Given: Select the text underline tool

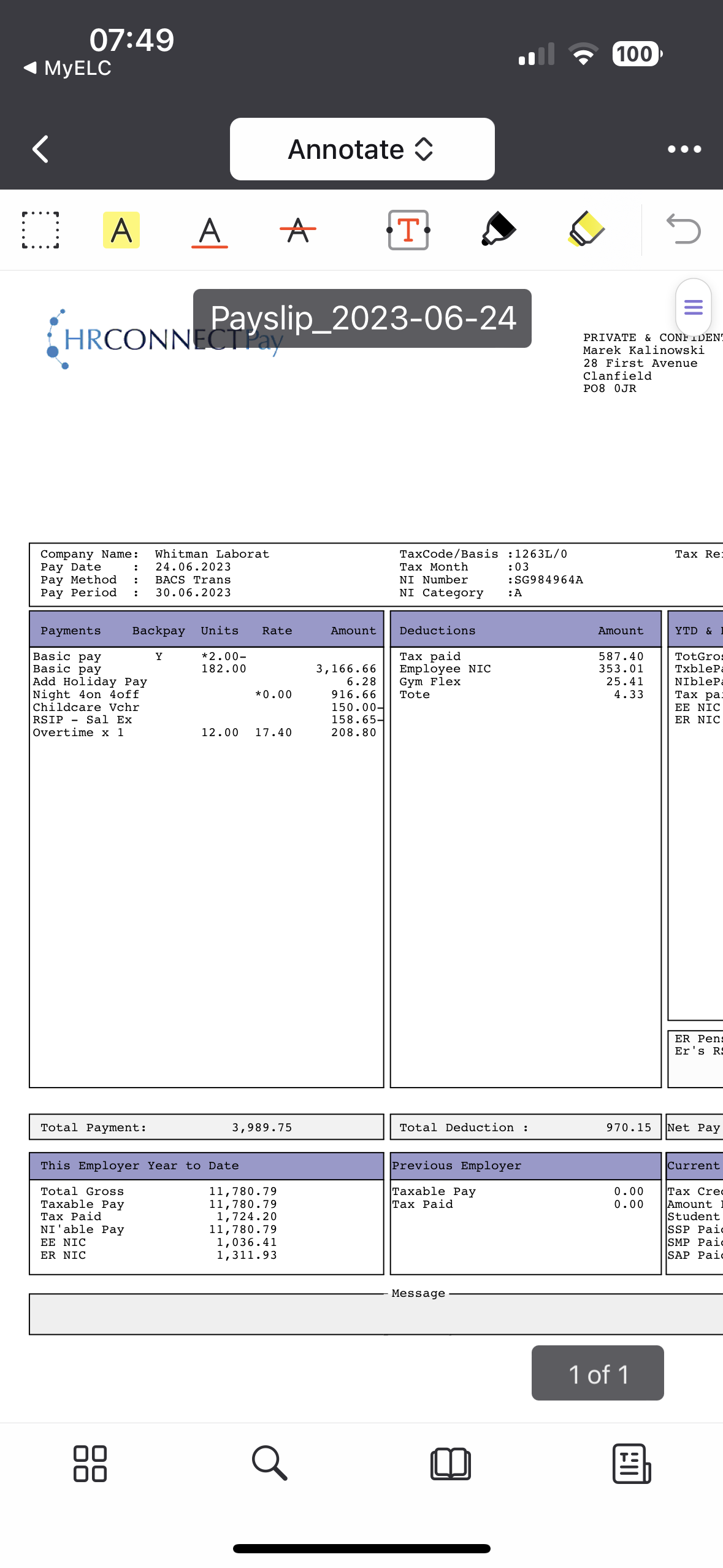Looking at the screenshot, I should pos(210,231).
